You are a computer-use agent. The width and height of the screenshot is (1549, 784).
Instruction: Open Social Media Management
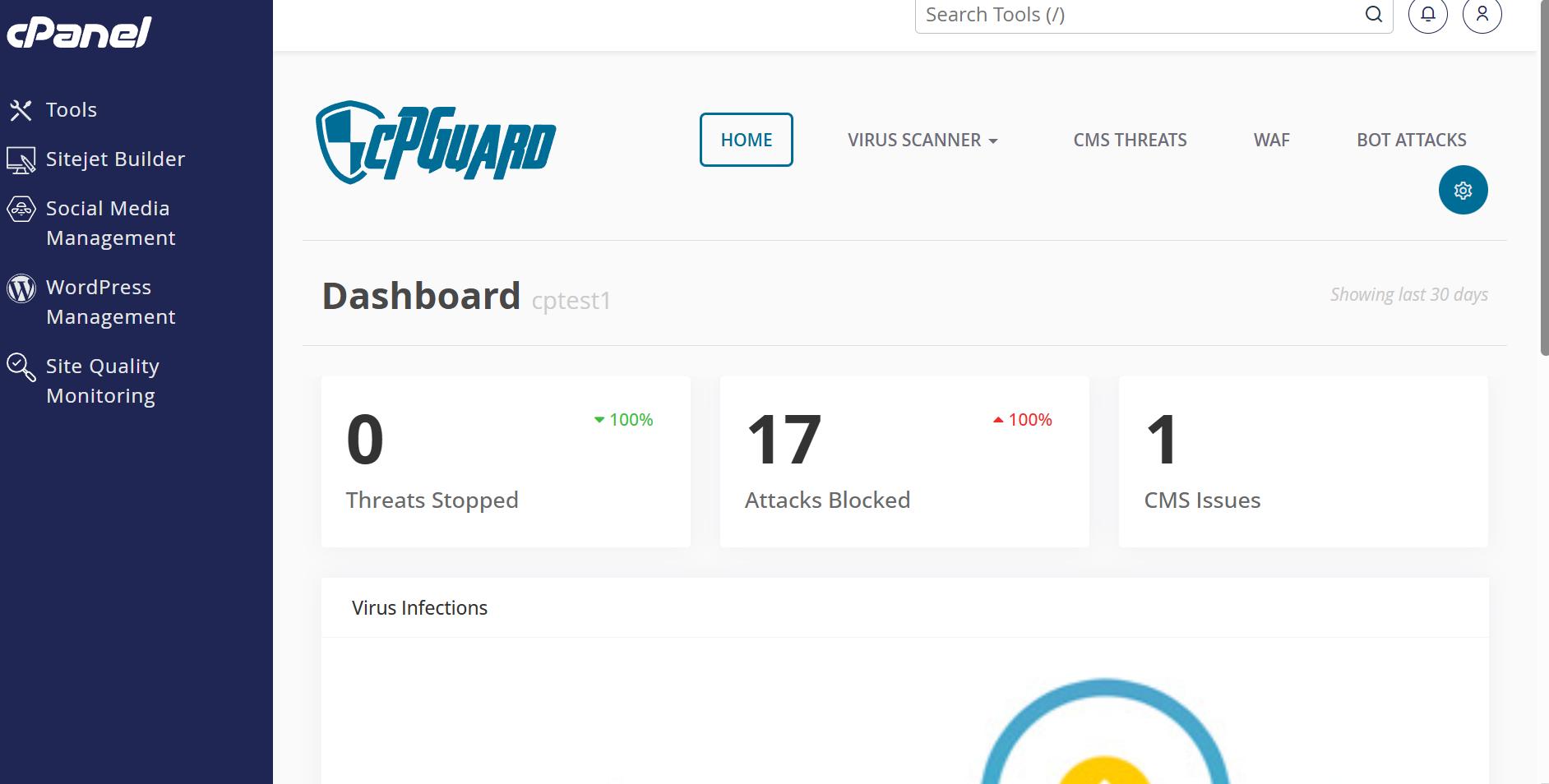tap(110, 223)
